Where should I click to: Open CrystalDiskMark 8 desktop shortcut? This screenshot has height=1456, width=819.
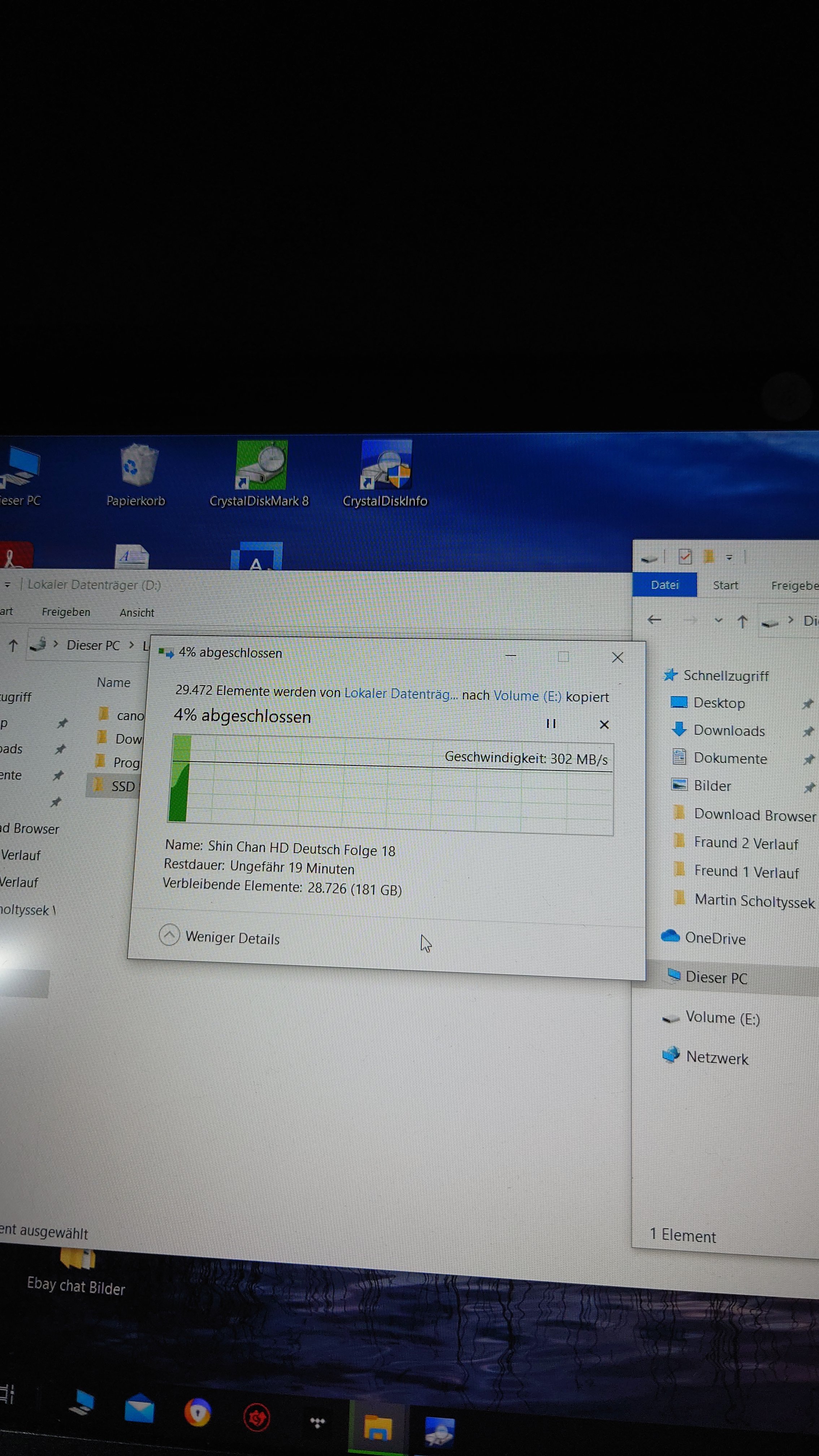click(261, 467)
